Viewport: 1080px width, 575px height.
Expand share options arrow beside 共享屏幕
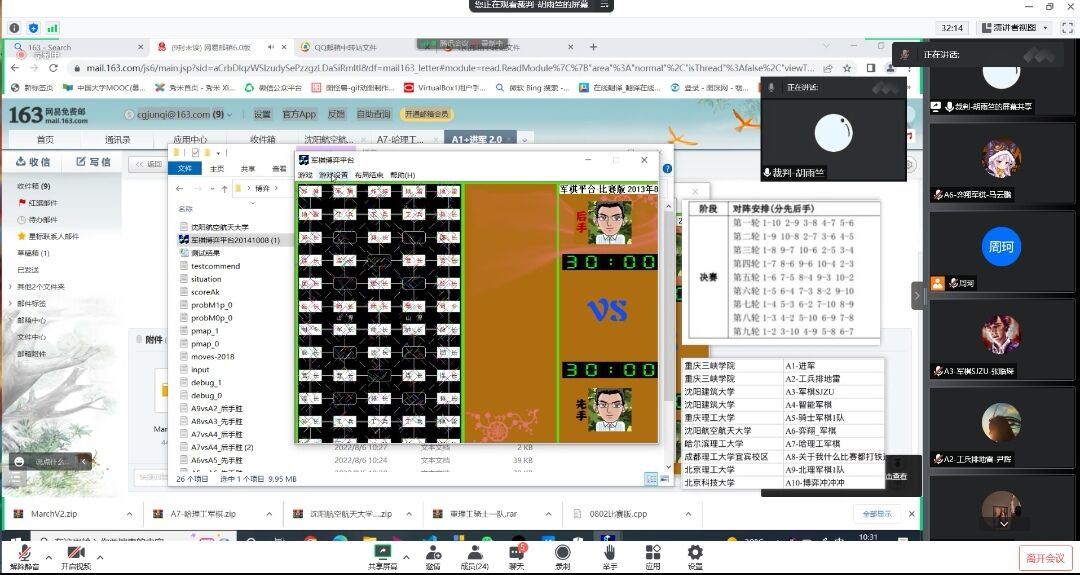pos(406,557)
